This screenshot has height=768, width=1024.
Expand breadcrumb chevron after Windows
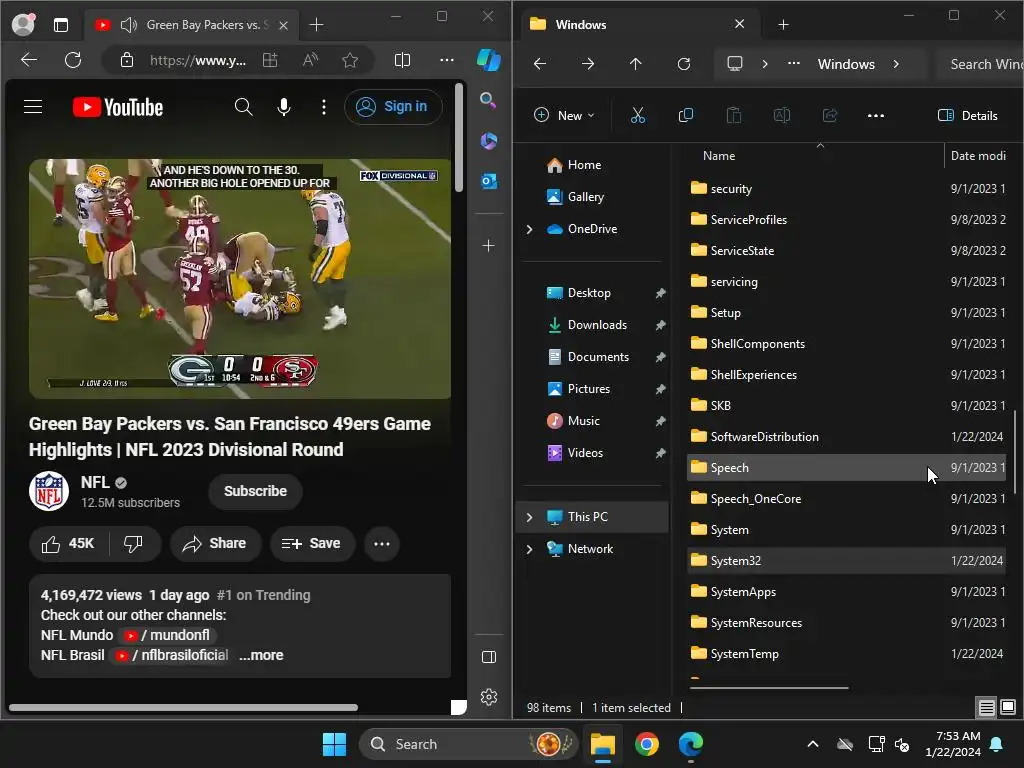coord(896,64)
